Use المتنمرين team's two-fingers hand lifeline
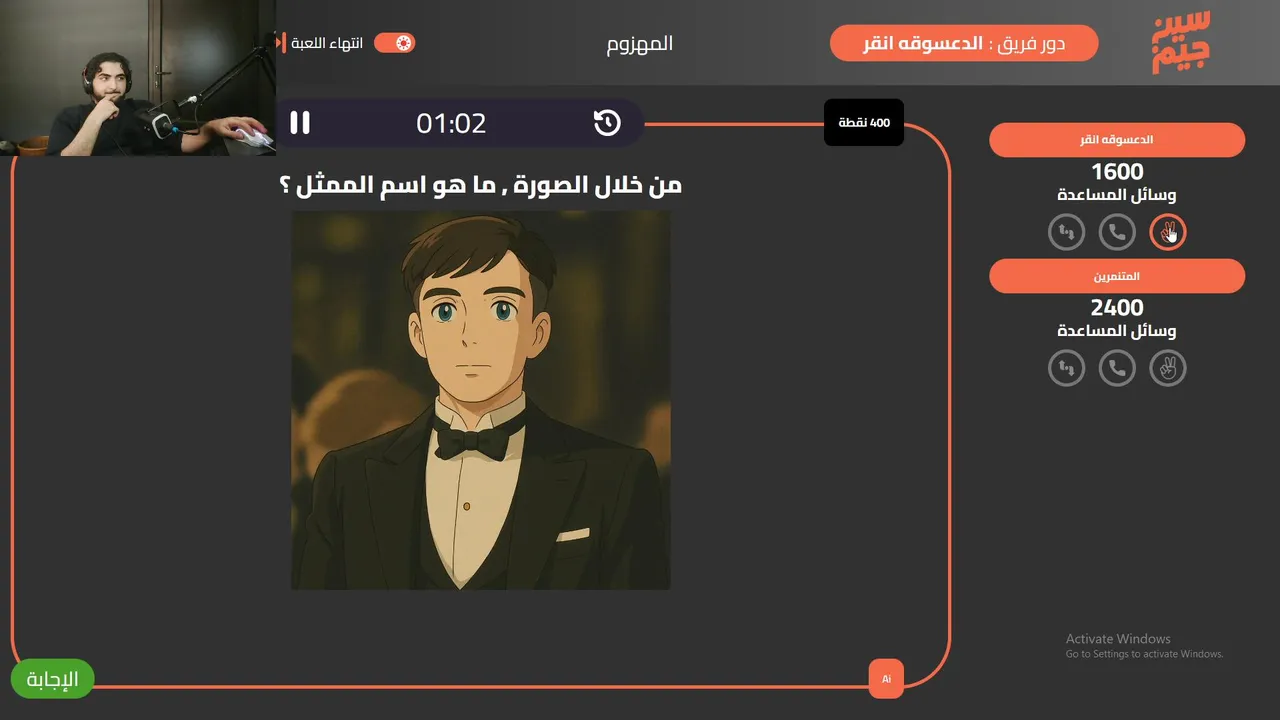 coord(1167,369)
